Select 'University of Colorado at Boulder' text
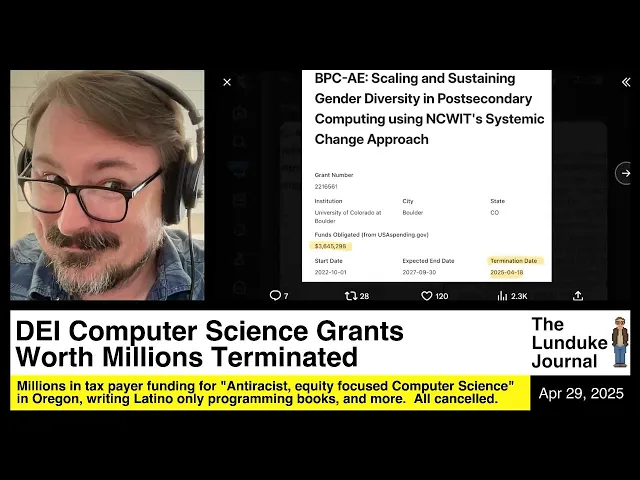Viewport: 640px width, 480px height. pos(348,217)
